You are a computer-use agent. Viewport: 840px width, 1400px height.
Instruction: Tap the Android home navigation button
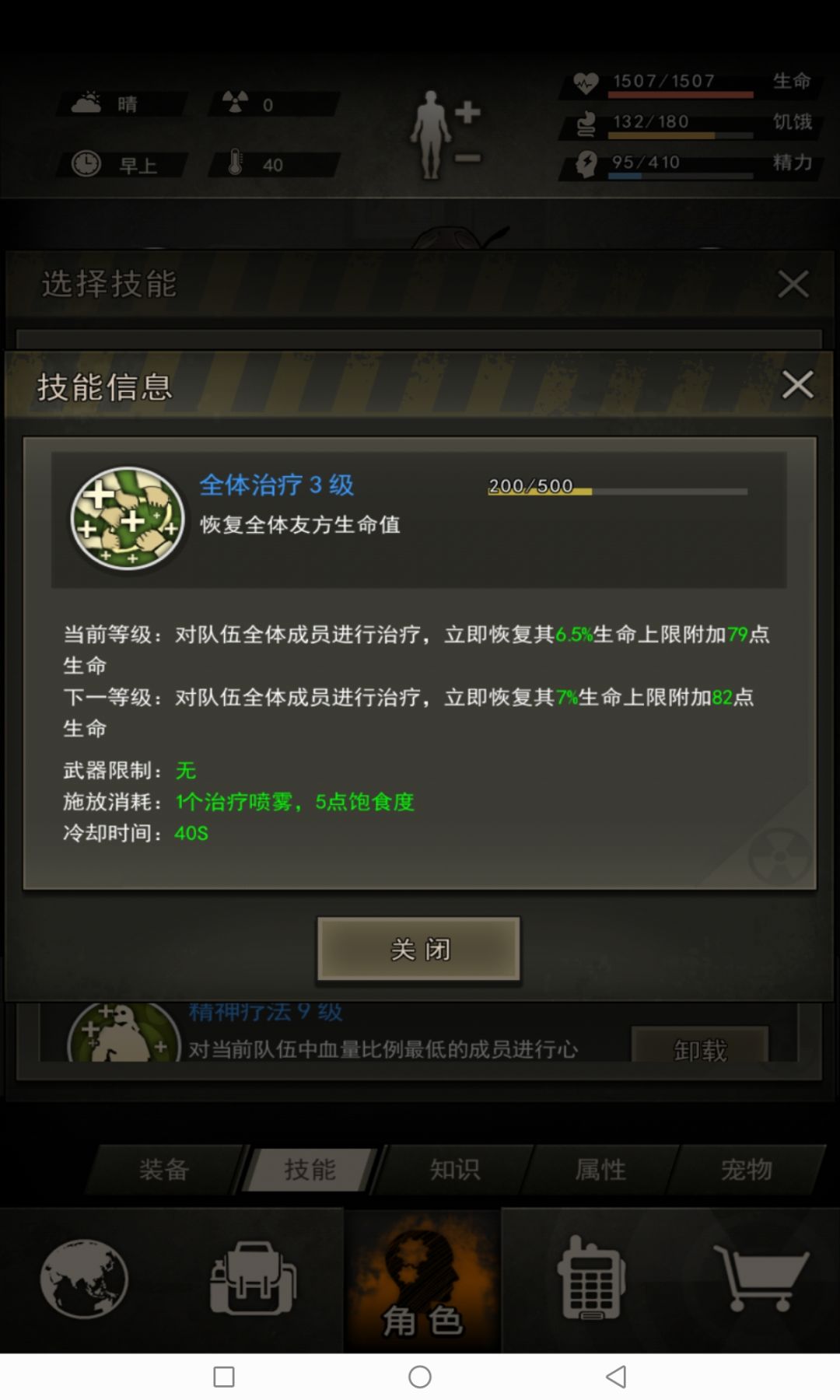(x=420, y=1377)
